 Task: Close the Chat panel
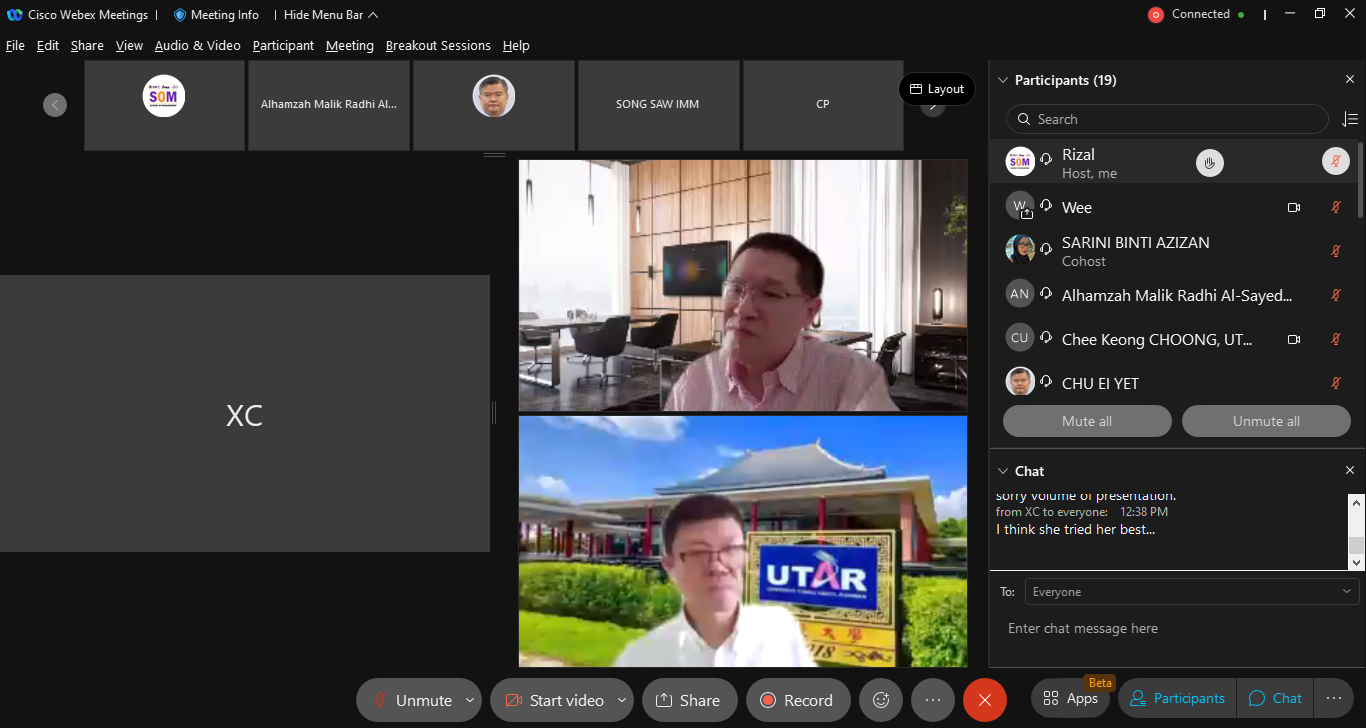coord(1349,471)
